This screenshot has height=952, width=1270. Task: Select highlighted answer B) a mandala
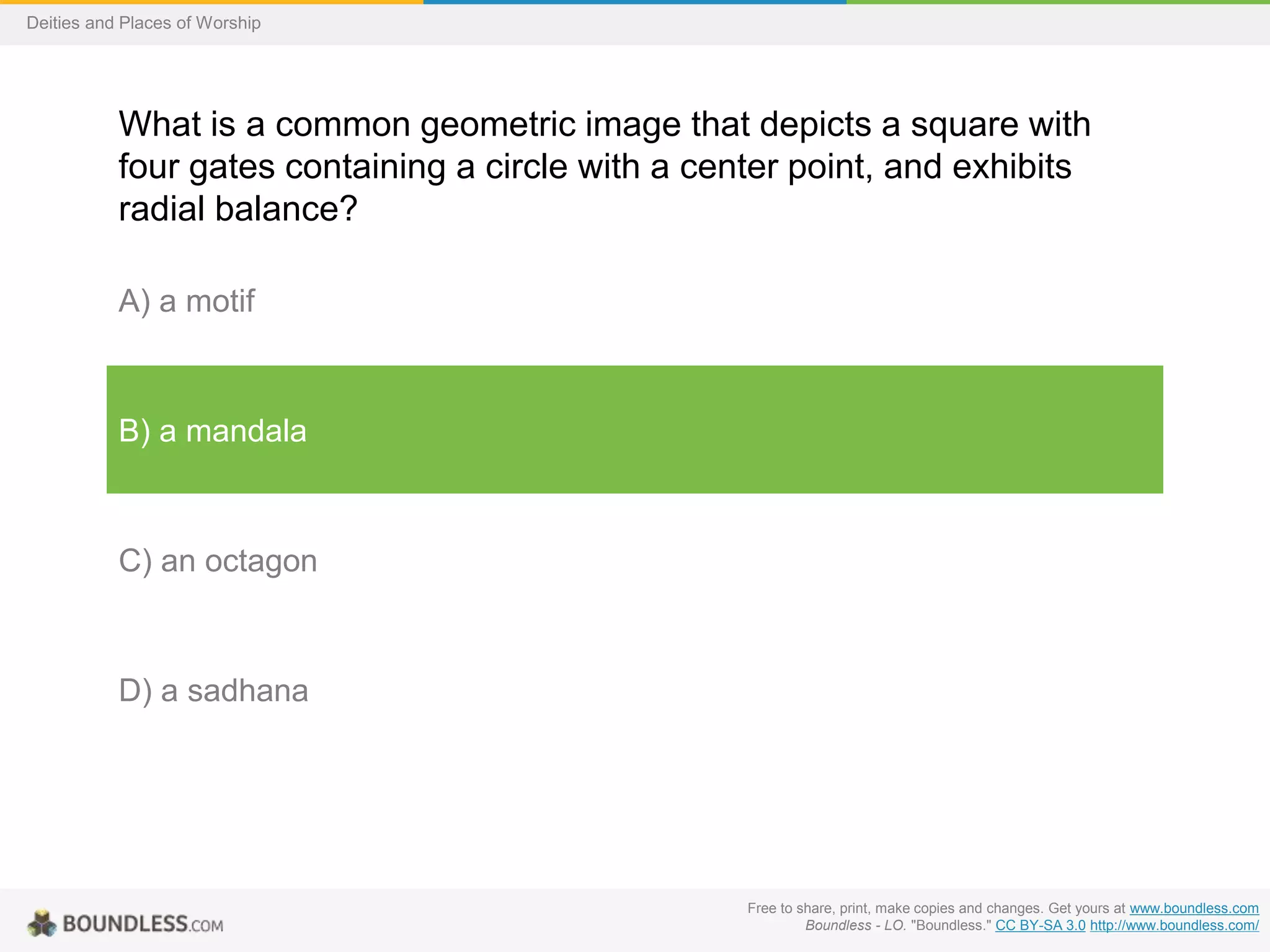[x=213, y=431]
